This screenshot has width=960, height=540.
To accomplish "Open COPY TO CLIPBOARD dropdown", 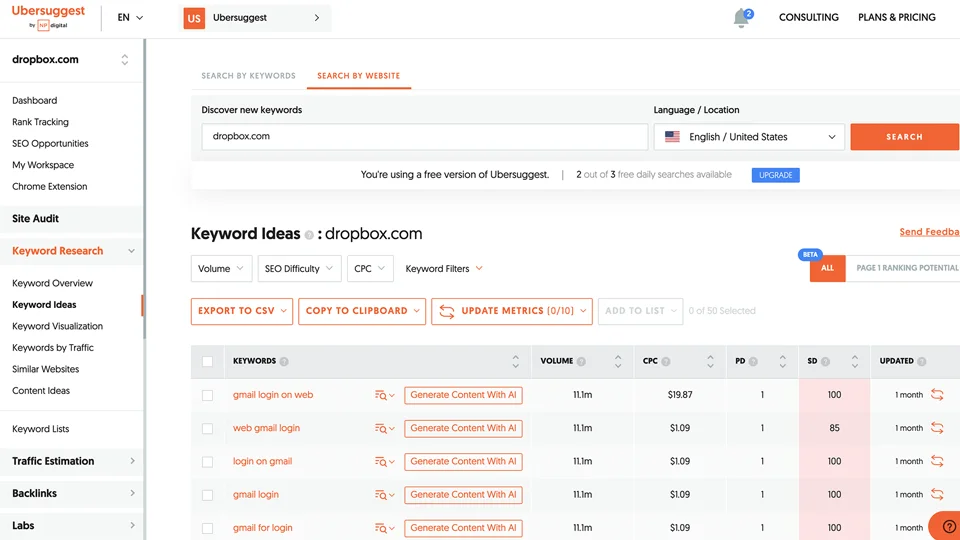I will [x=362, y=311].
